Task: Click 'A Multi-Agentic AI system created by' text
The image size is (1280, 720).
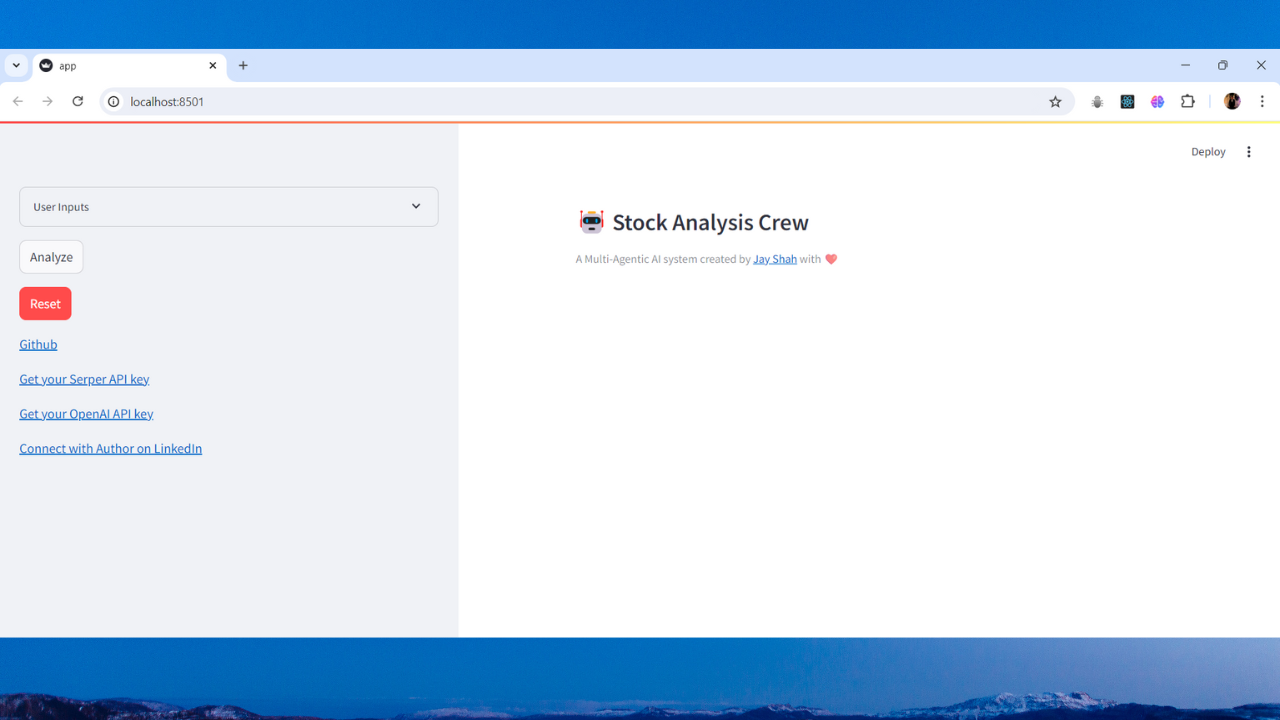Action: [663, 259]
